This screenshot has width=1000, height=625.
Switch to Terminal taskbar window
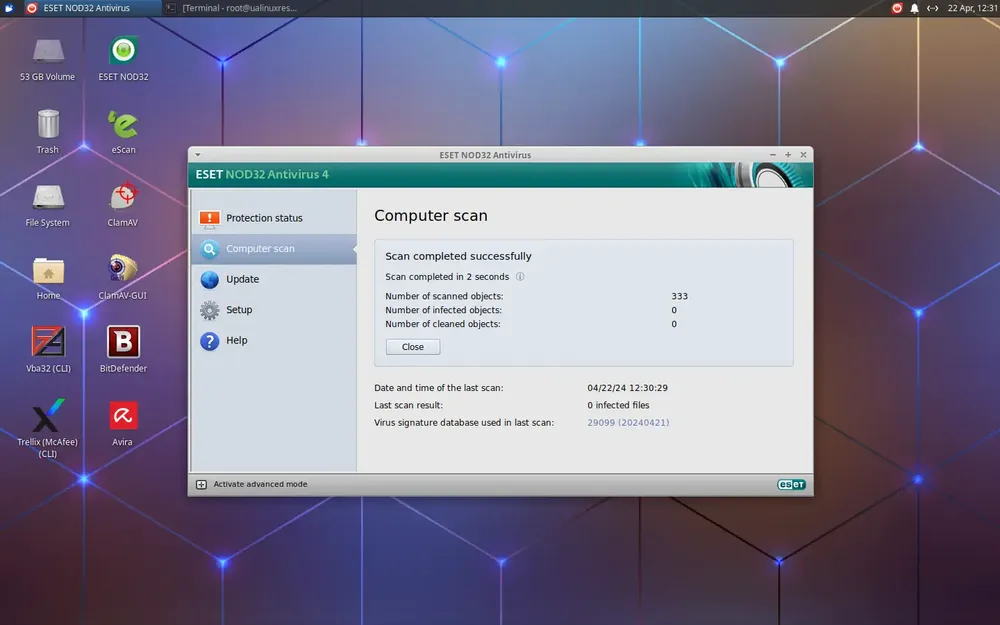[x=232, y=8]
